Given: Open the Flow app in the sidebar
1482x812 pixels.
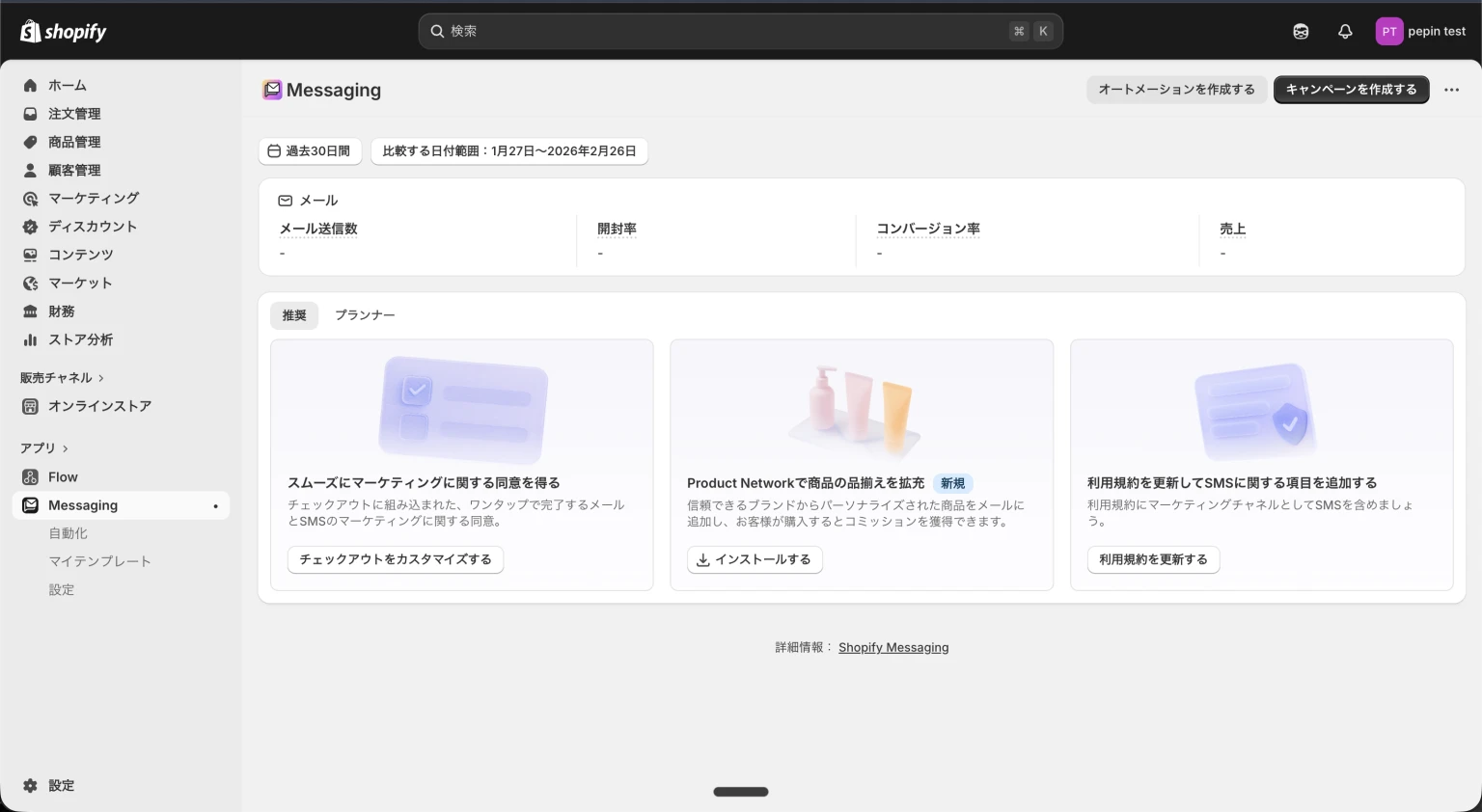Looking at the screenshot, I should point(62,476).
